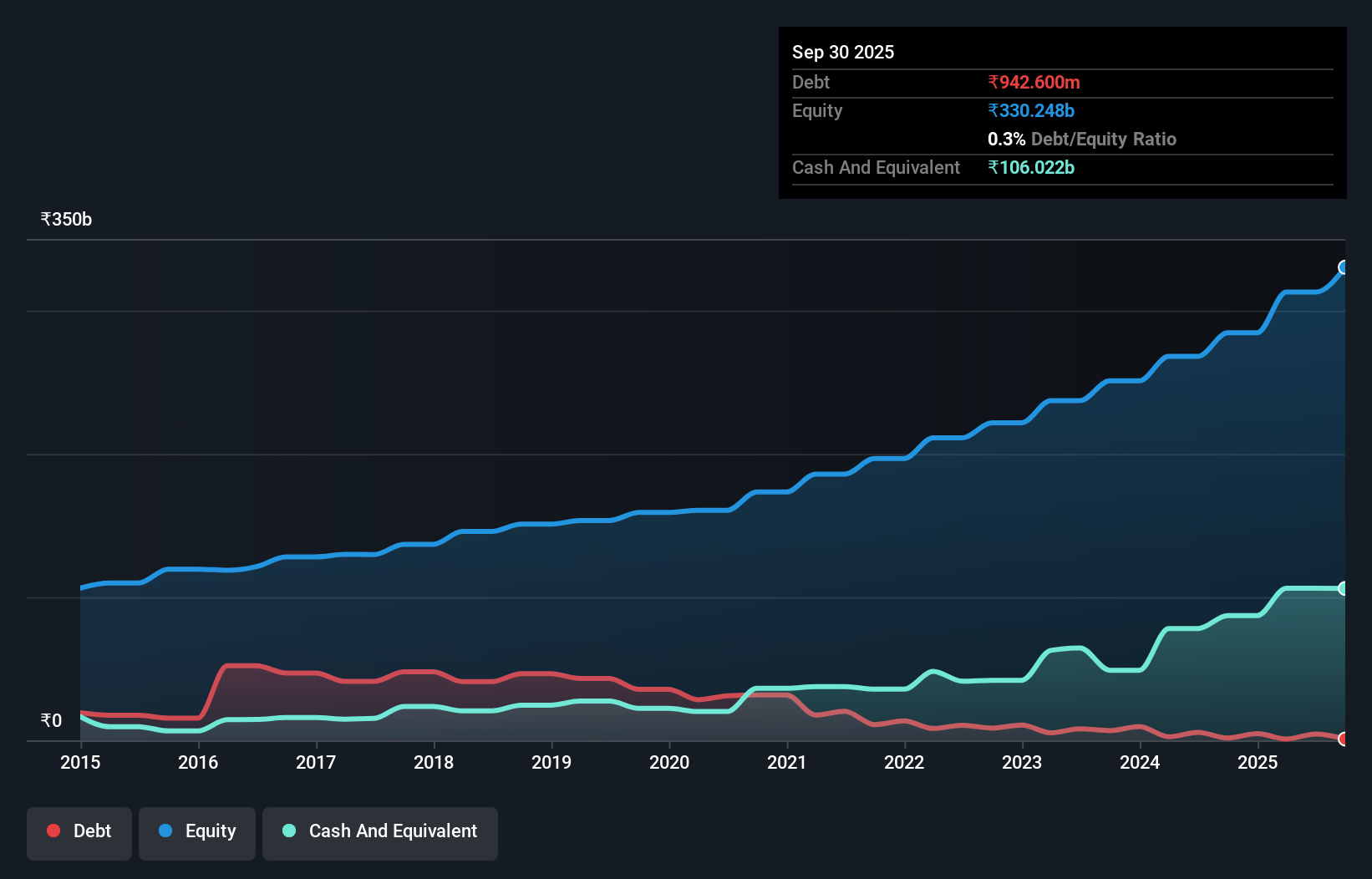This screenshot has height=879, width=1372.
Task: Select the 2018 x-axis label
Action: (434, 762)
